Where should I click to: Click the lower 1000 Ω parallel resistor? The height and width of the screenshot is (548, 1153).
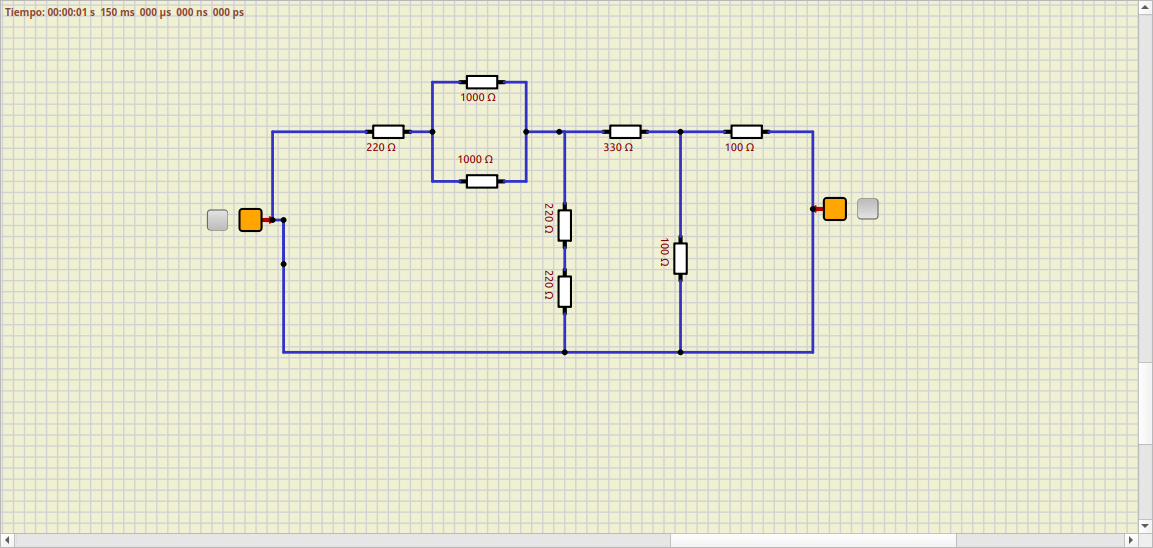pos(481,181)
